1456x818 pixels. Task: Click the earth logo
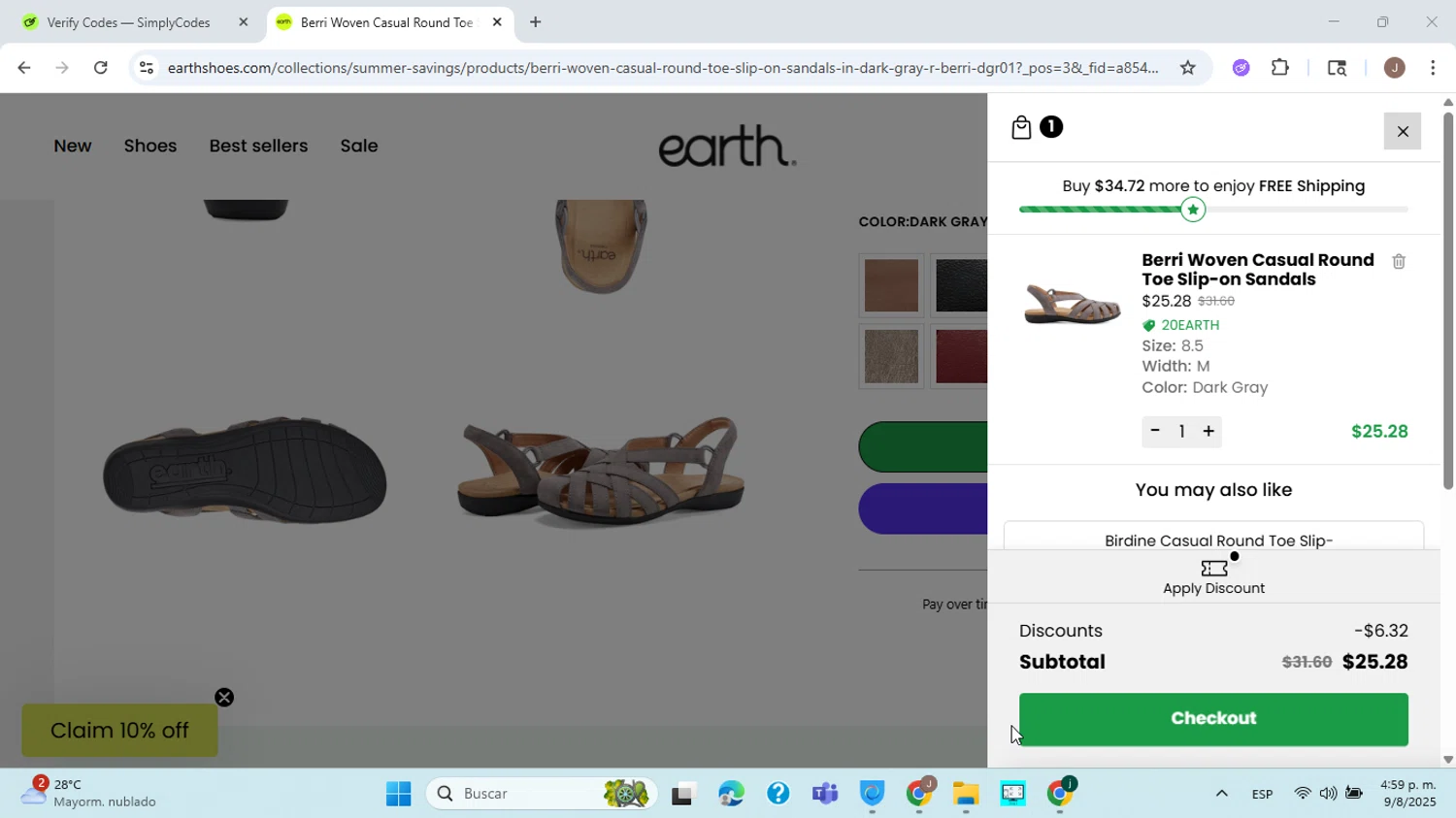(727, 146)
